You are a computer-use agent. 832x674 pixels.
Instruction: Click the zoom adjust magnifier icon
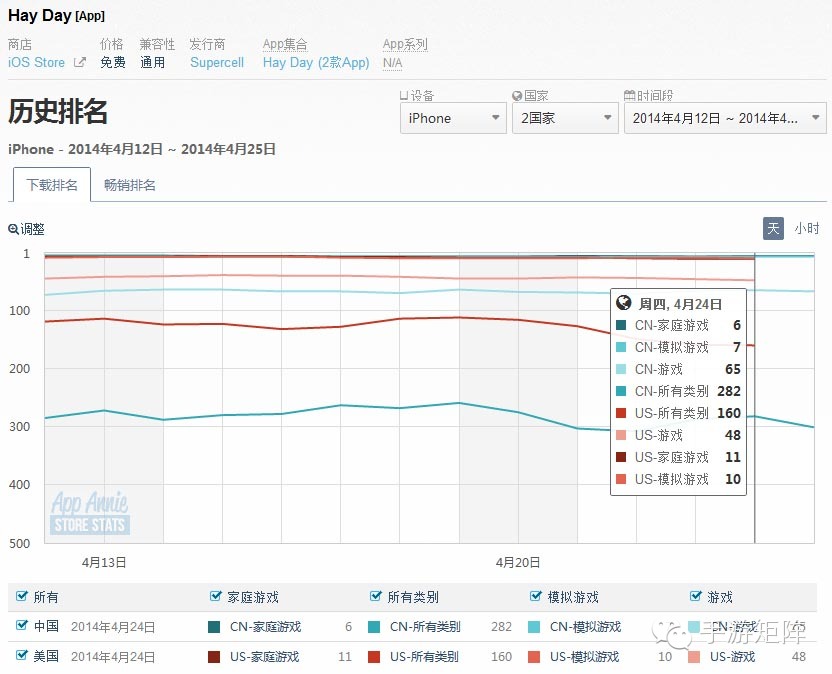[x=13, y=229]
